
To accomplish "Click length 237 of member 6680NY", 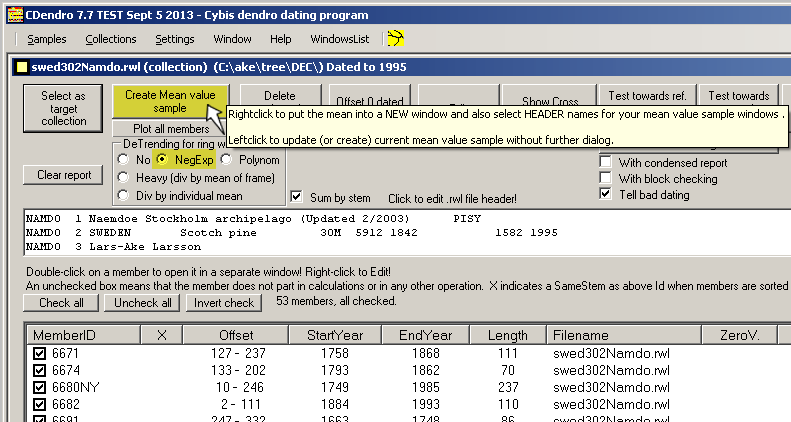I will click(x=508, y=387).
